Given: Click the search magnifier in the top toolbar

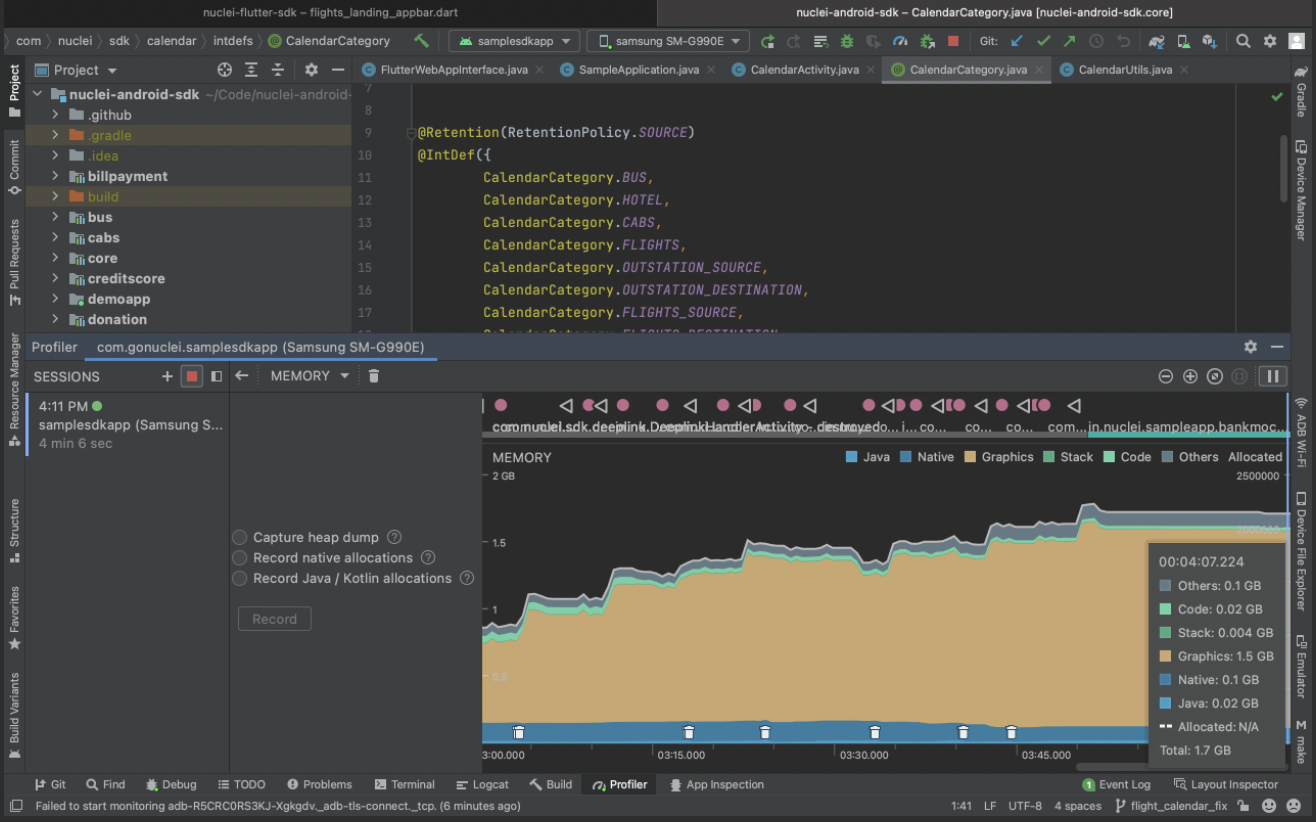Looking at the screenshot, I should click(1243, 41).
